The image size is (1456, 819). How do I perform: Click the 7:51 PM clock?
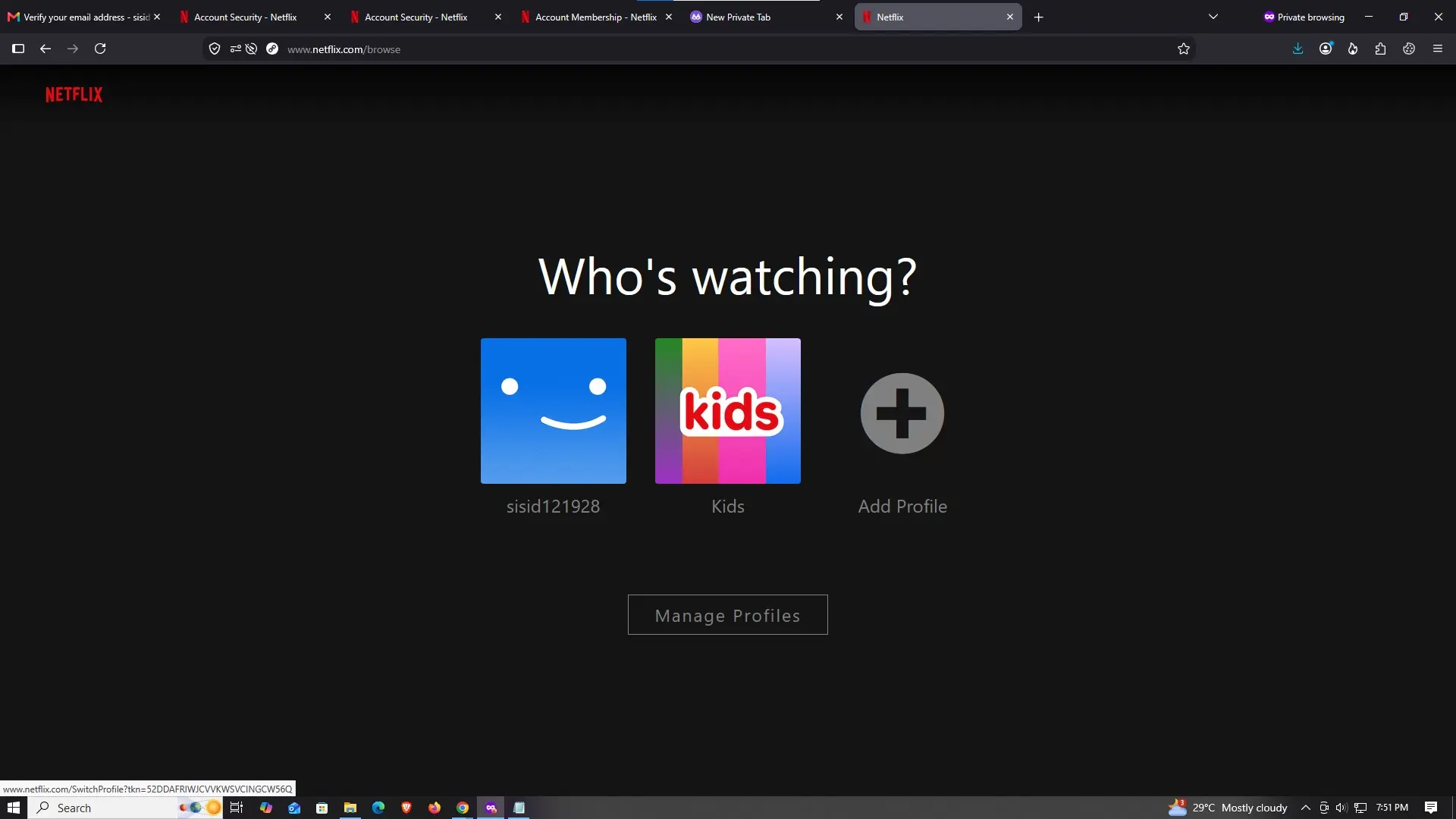(x=1392, y=808)
